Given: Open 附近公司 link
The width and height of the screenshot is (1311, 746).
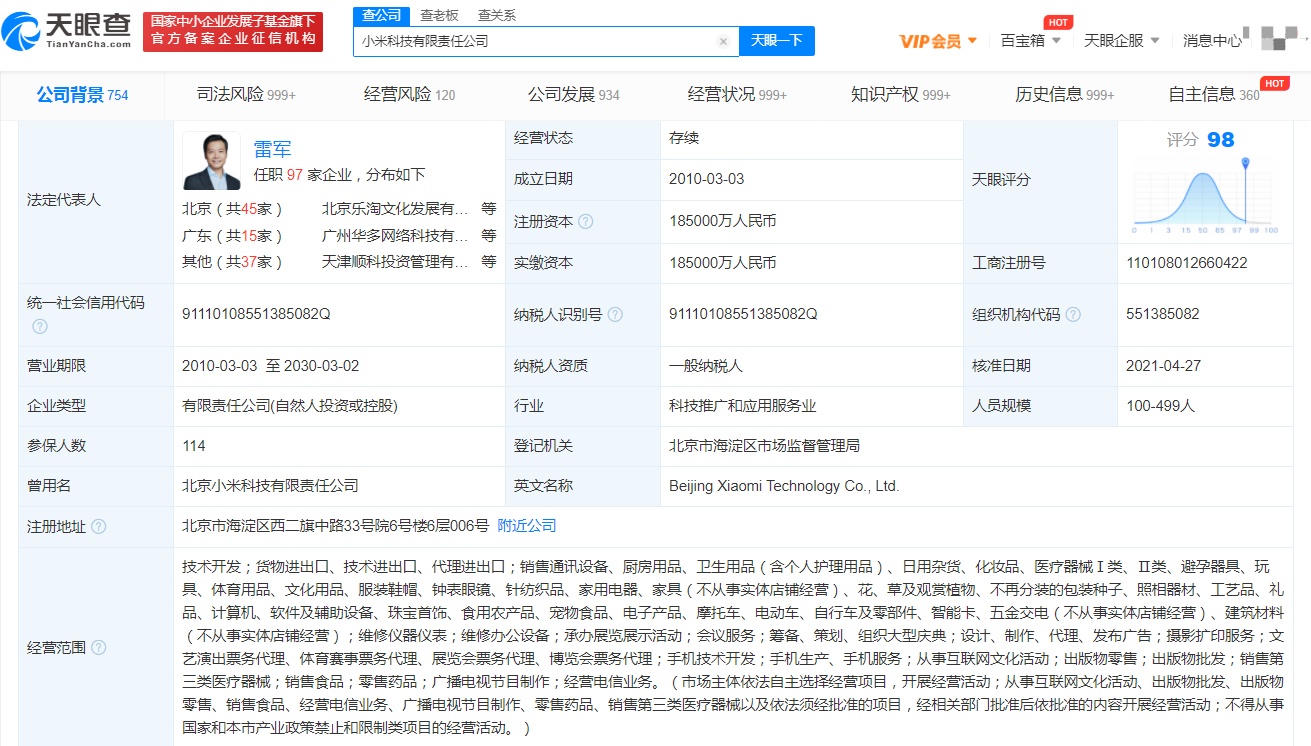Looking at the screenshot, I should [x=527, y=526].
